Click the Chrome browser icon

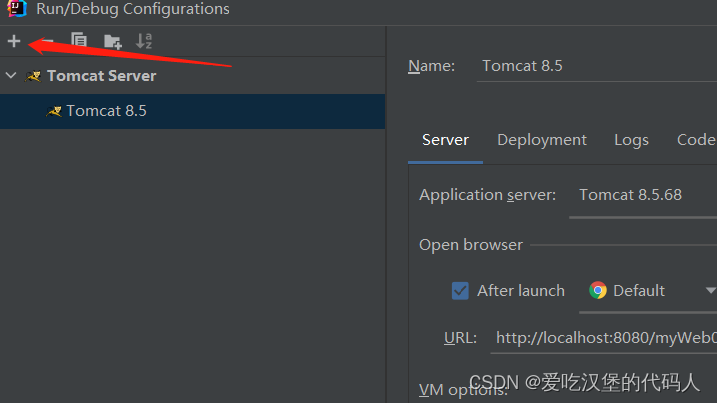click(598, 290)
